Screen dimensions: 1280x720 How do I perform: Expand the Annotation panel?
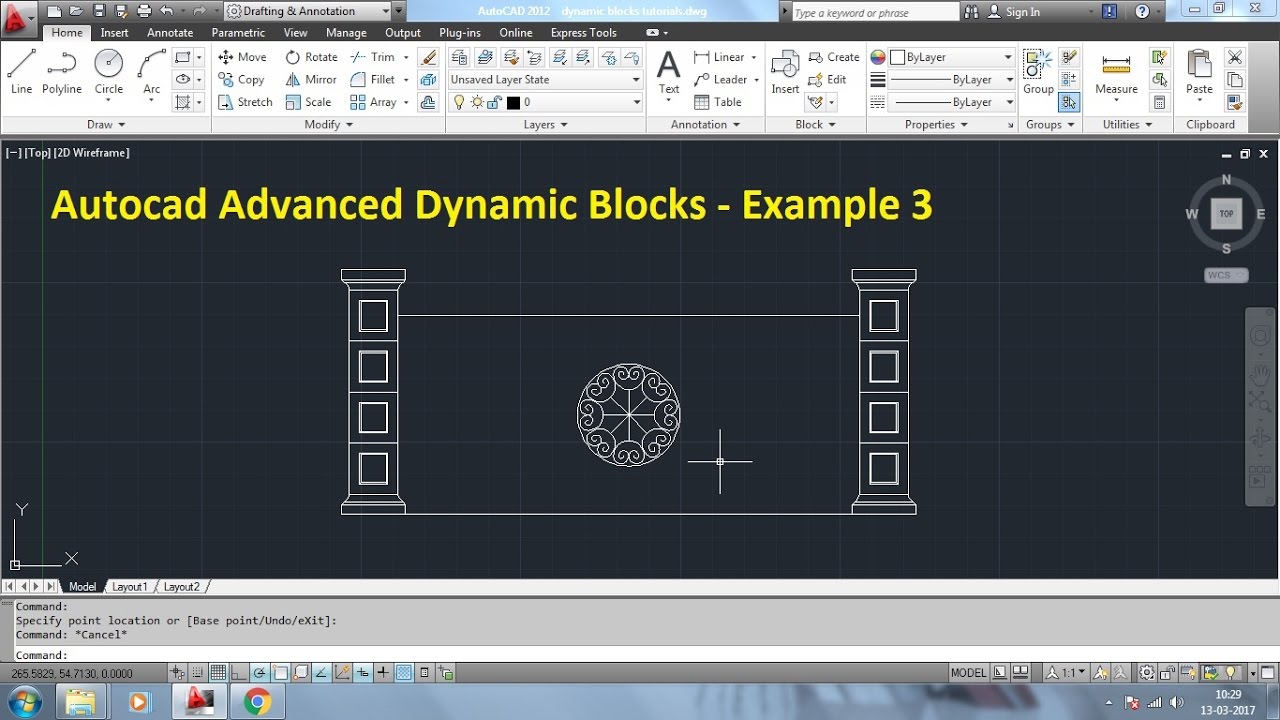coord(706,125)
